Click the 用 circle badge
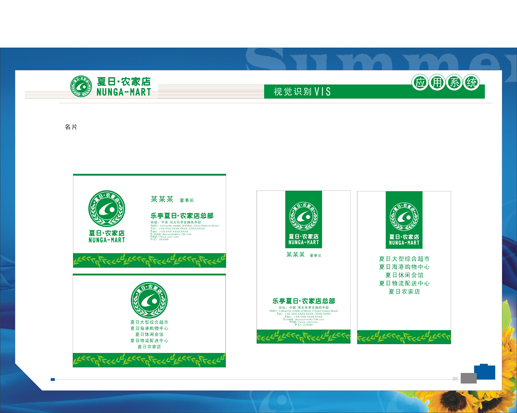Screen dimensions: 517x413 point(437,82)
